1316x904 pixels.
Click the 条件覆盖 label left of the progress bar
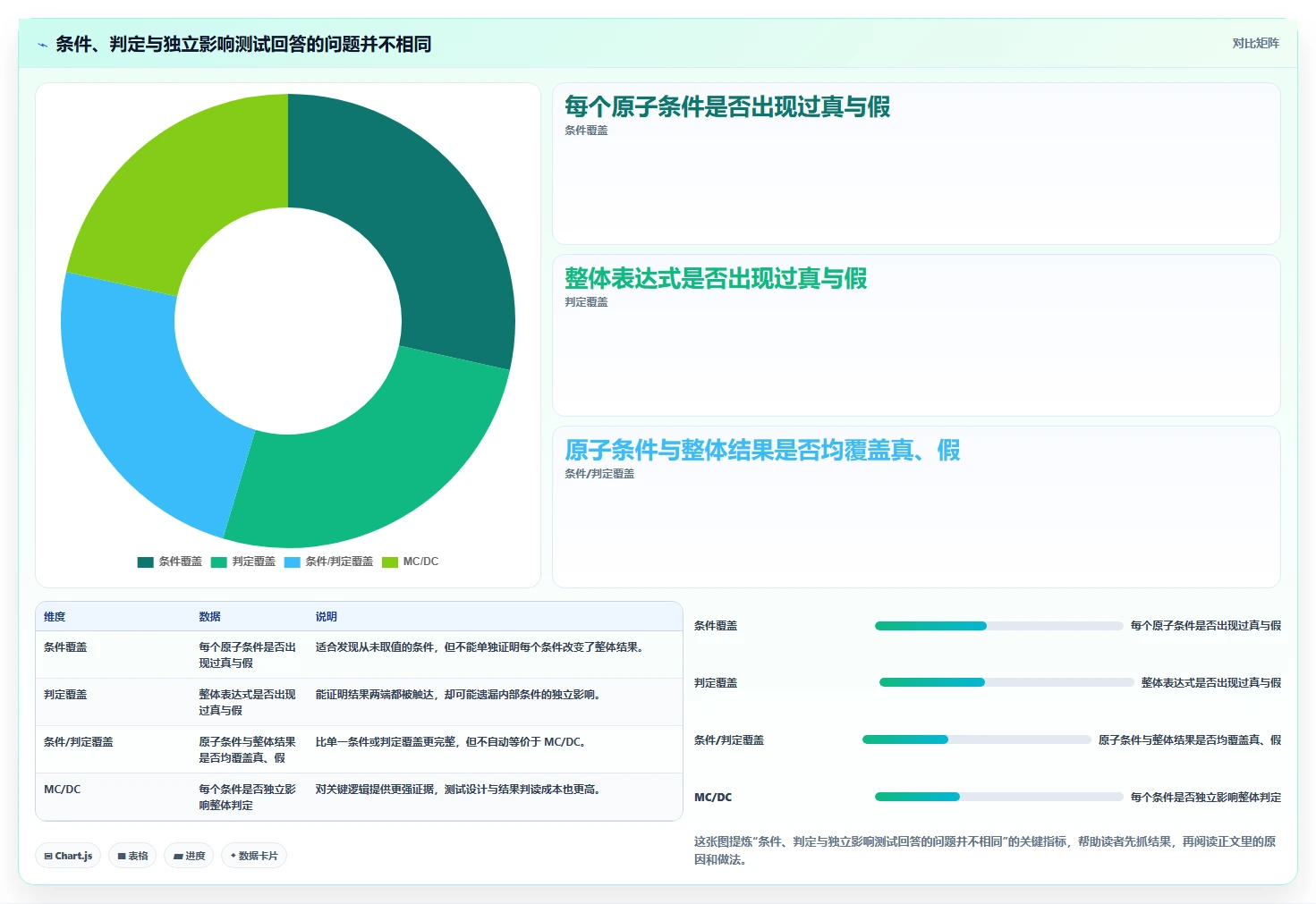pyautogui.click(x=716, y=626)
